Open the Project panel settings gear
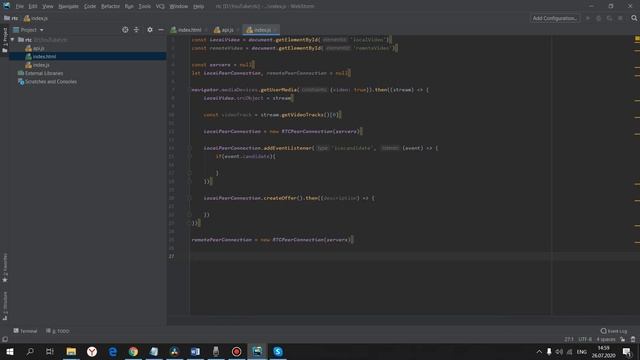Screen dimensions: 640x360 coord(150,30)
